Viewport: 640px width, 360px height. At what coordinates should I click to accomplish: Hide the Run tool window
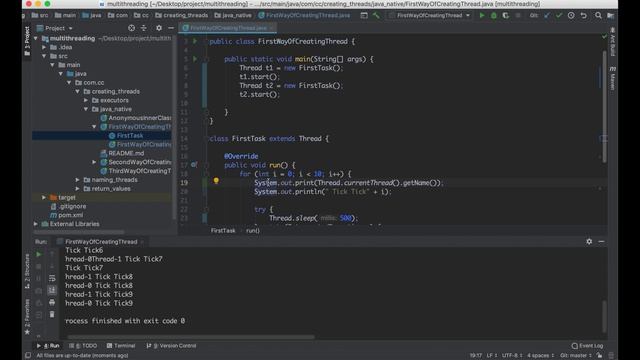[601, 242]
